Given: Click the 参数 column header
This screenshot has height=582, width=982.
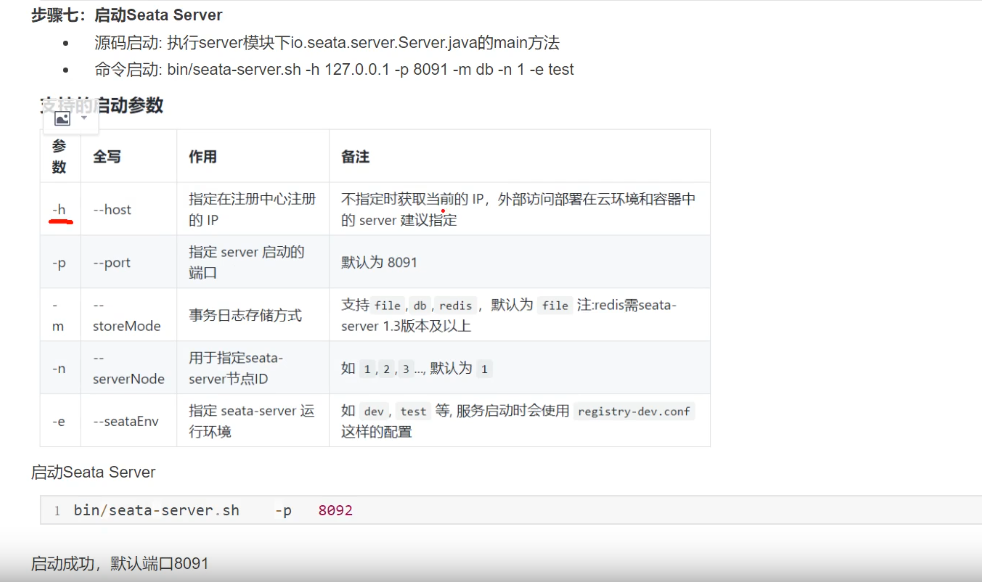Looking at the screenshot, I should (59, 156).
